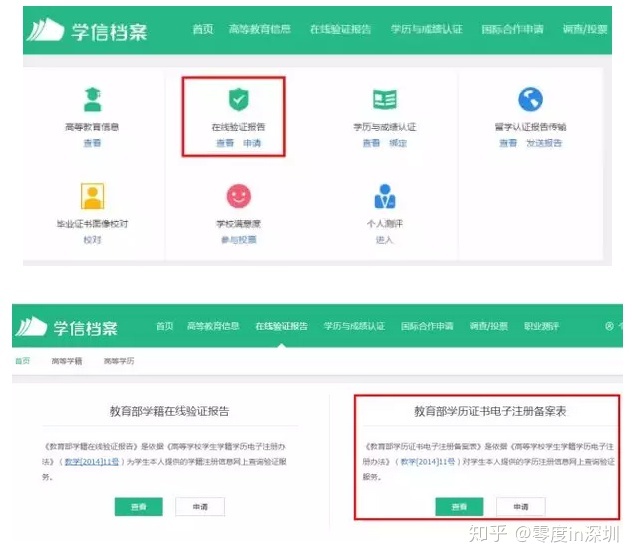The height and width of the screenshot is (560, 636).
Task: Open 国际合作申请 in the lower navigation bar
Action: point(427,326)
